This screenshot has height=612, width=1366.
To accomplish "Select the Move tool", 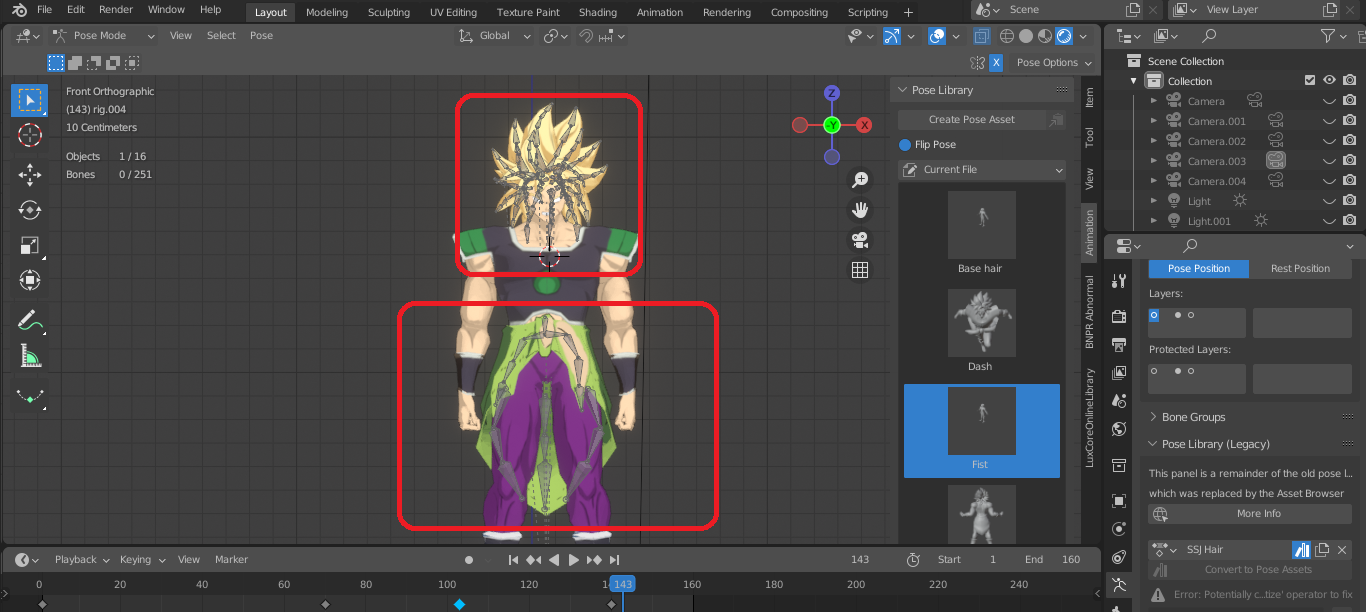I will 30,175.
